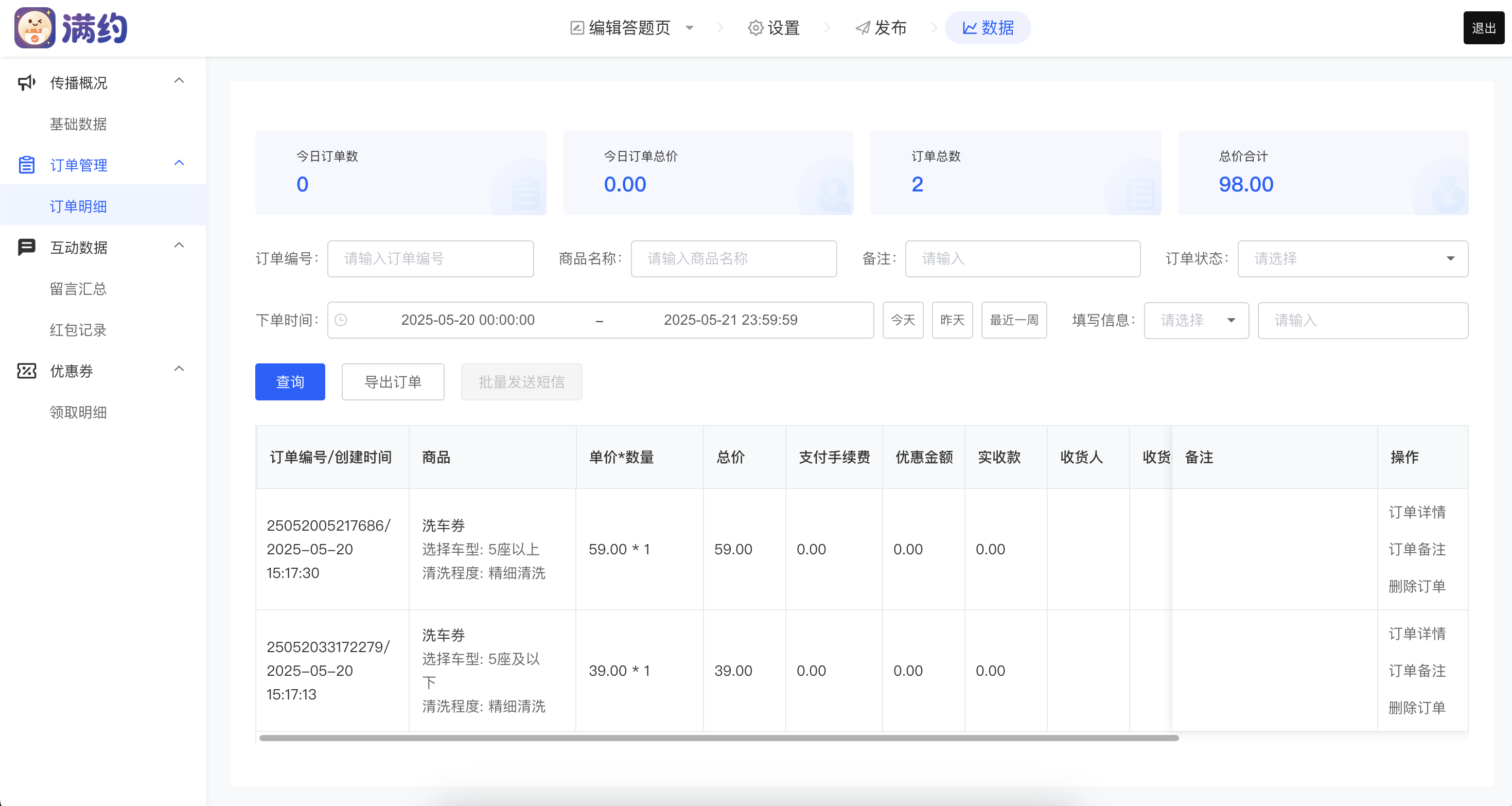
Task: Open the 订单状态 dropdown
Action: point(1352,259)
